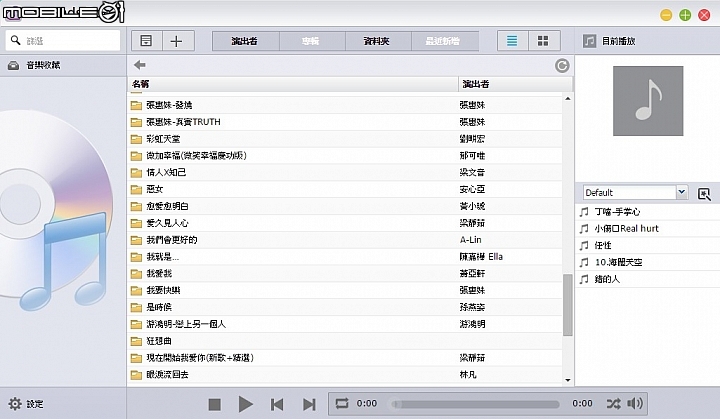Viewport: 720px width, 419px height.
Task: Skip to previous track
Action: pos(277,405)
